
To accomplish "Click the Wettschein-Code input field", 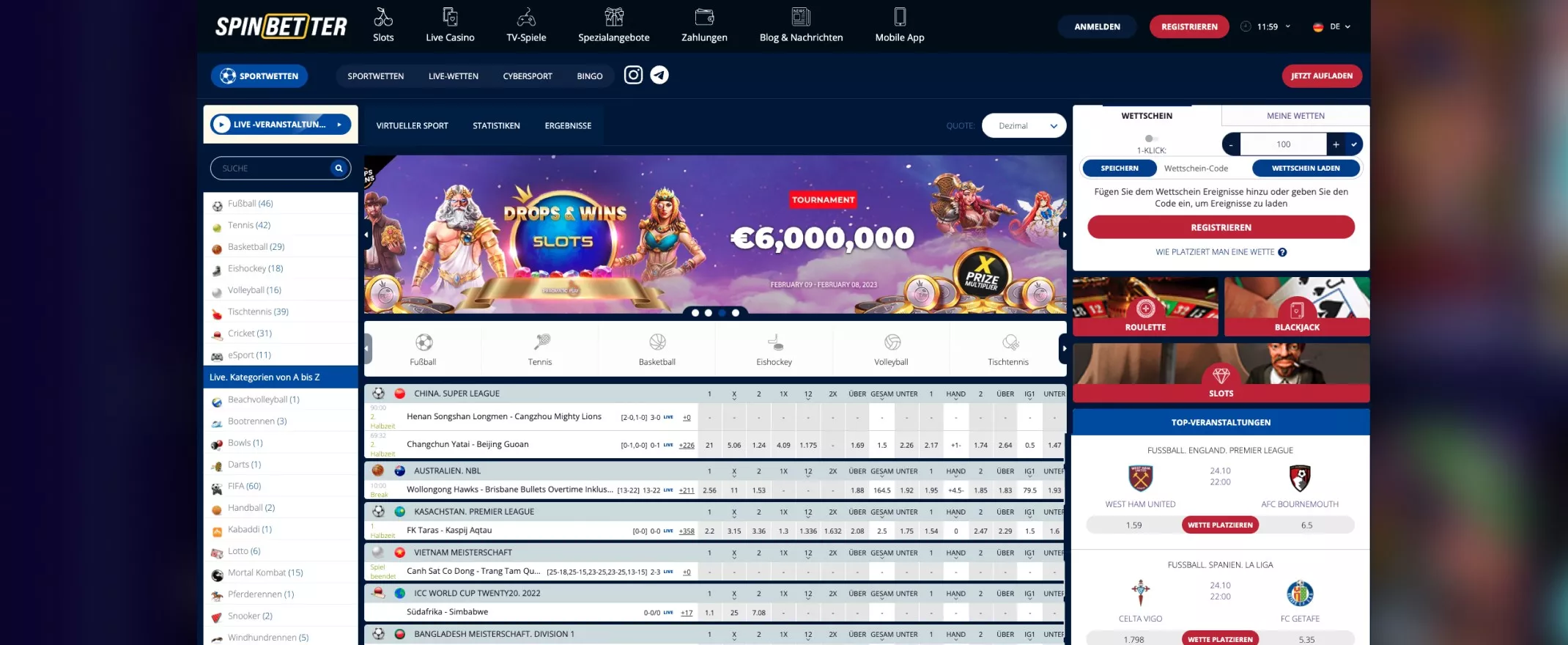I will [x=1204, y=169].
